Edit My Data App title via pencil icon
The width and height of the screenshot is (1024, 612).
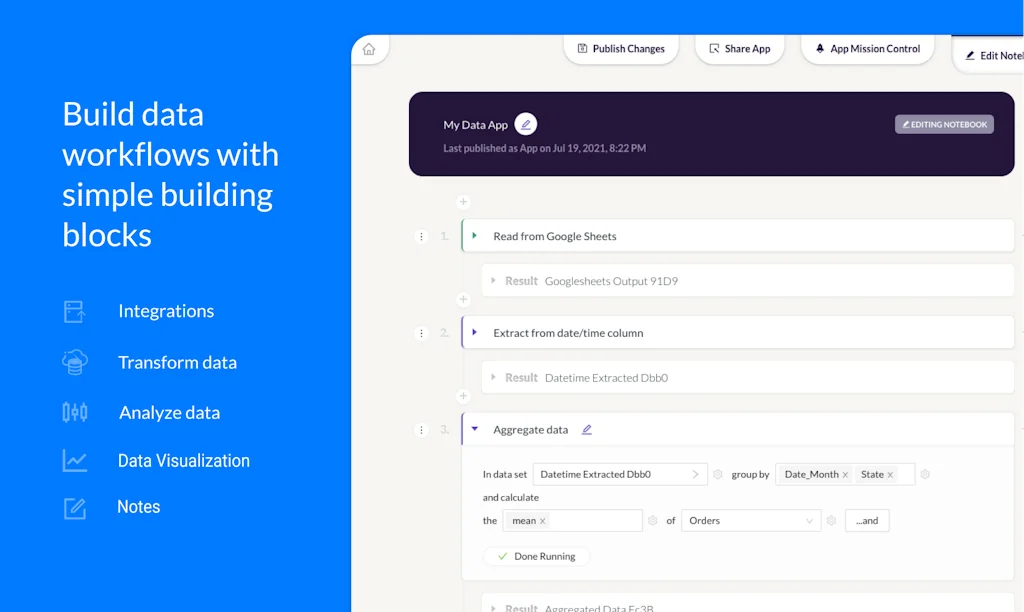coord(527,123)
